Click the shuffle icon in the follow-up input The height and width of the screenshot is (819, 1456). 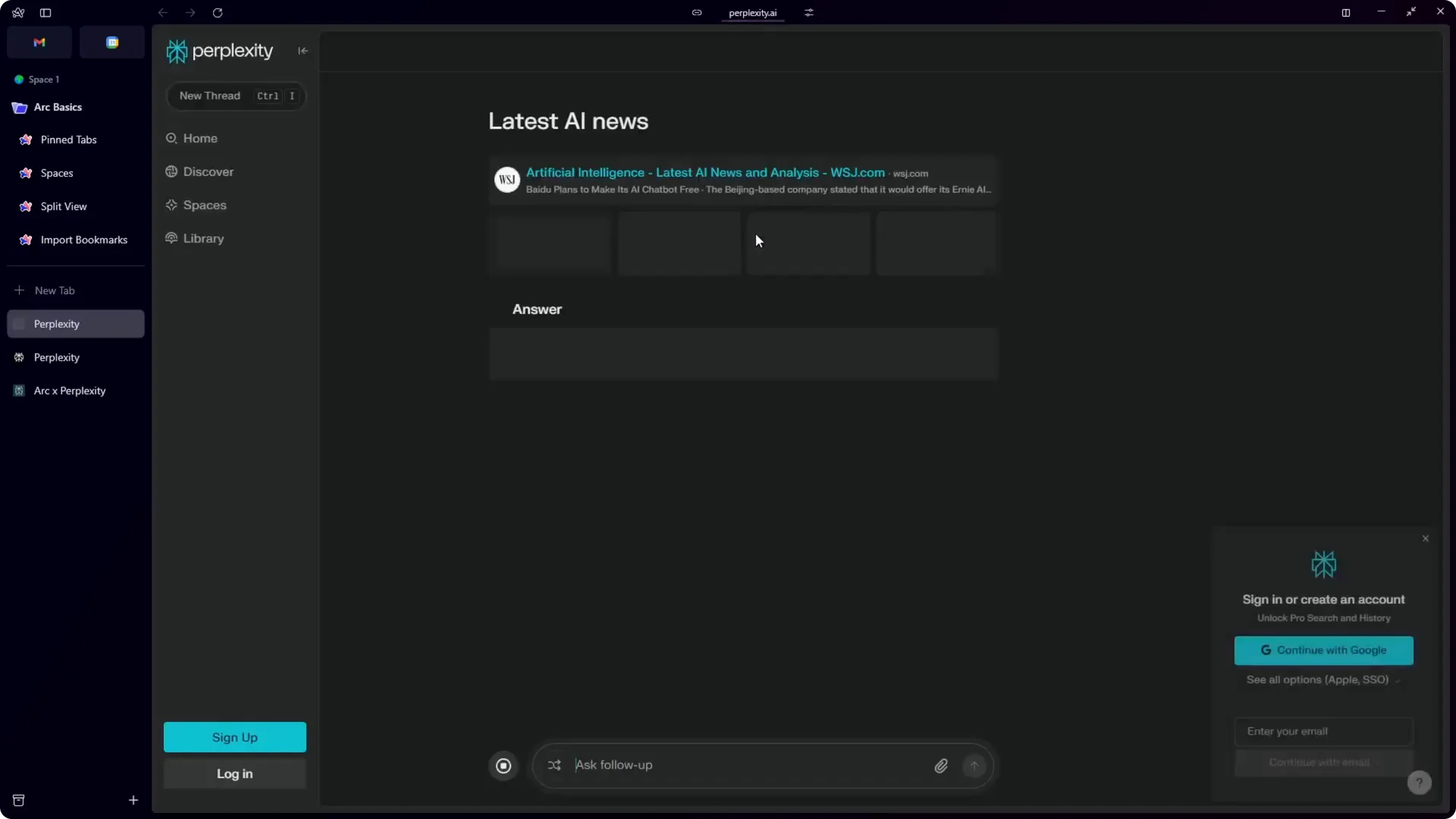click(x=554, y=766)
